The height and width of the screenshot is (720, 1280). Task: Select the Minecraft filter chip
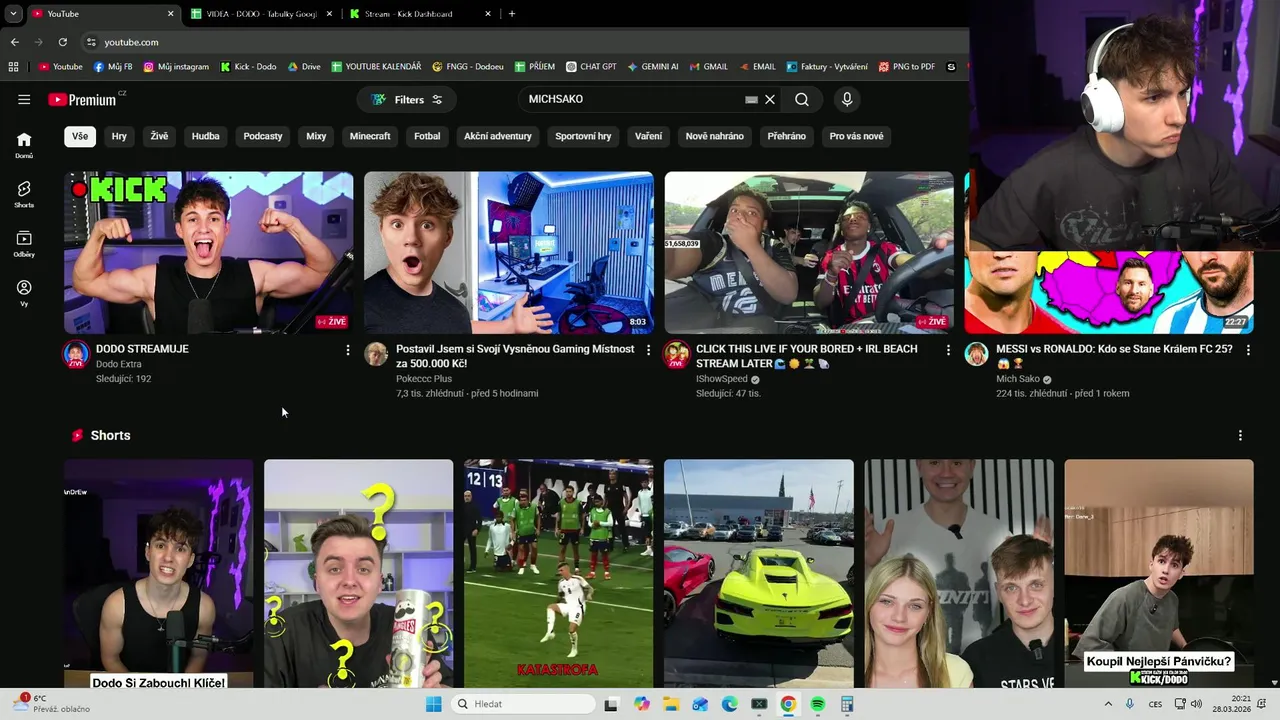click(x=370, y=136)
